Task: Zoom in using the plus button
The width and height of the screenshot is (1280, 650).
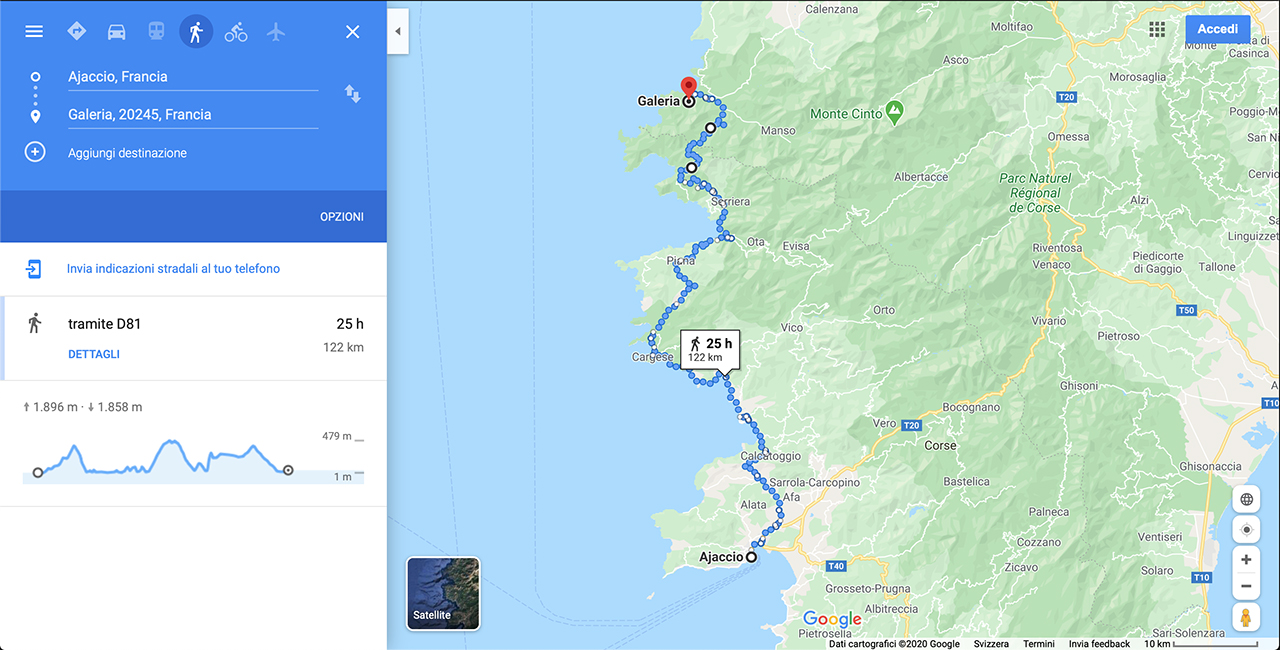Action: [1246, 559]
